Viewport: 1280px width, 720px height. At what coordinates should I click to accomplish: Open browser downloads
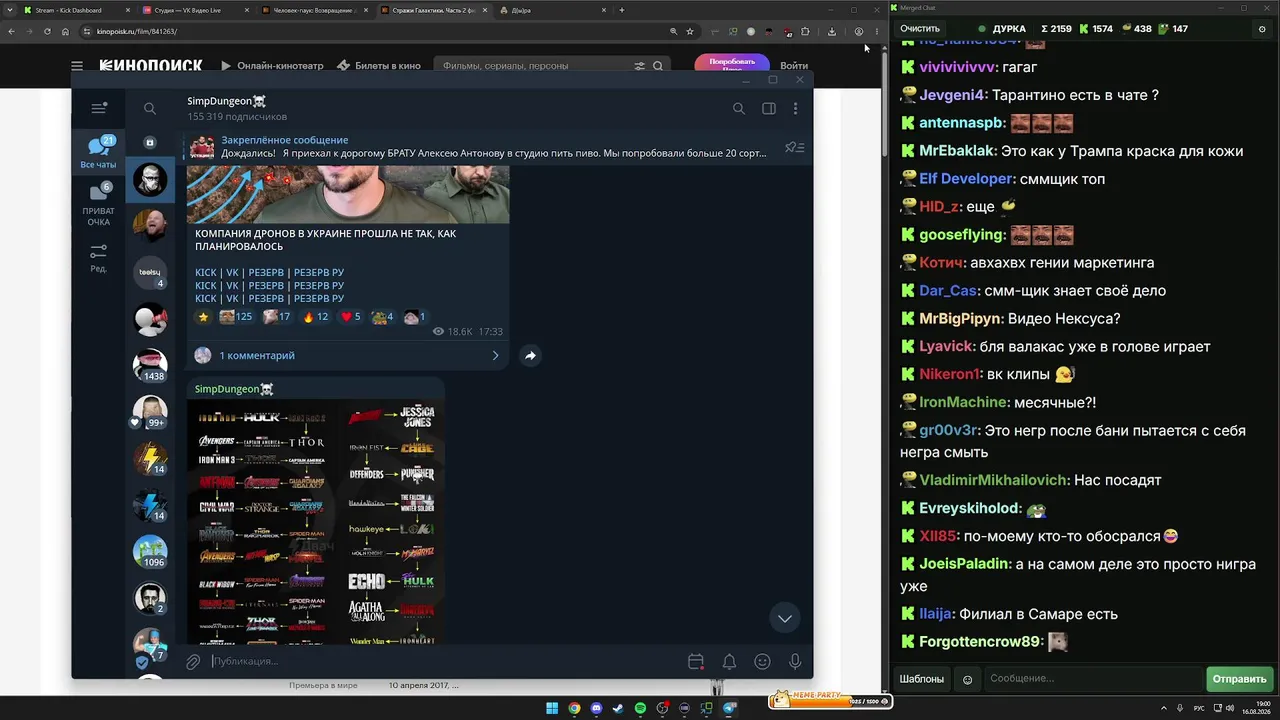click(831, 31)
